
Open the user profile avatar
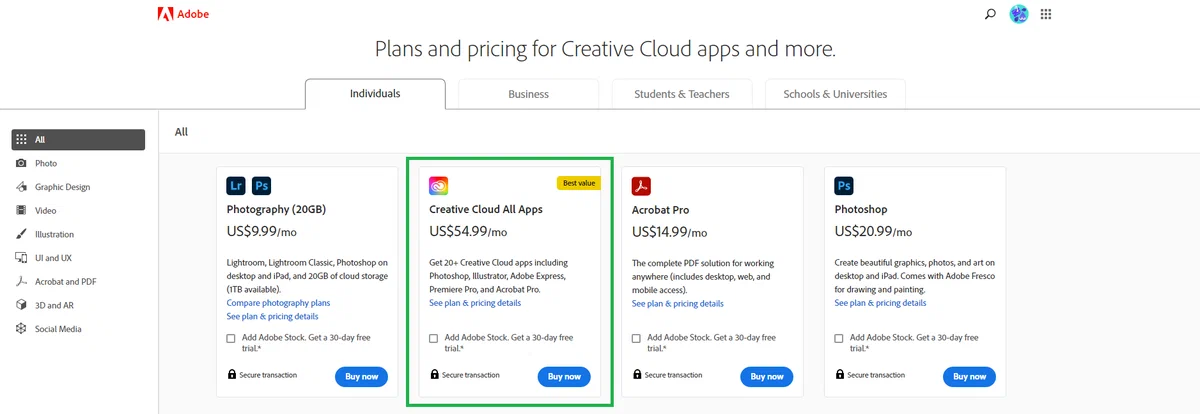1019,14
